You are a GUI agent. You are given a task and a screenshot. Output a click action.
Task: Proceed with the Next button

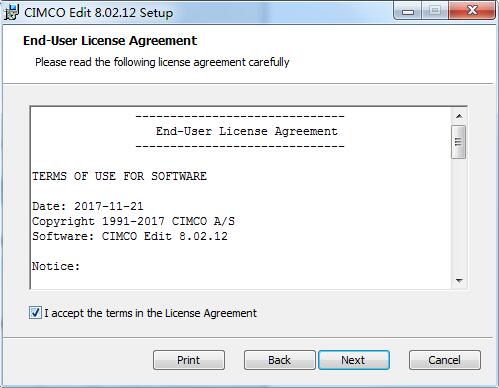pyautogui.click(x=354, y=360)
